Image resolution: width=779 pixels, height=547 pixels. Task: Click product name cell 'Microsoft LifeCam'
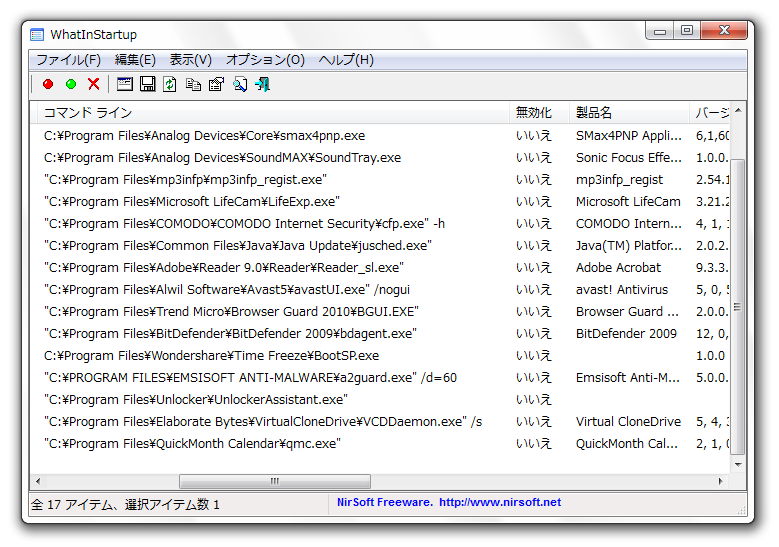point(628,201)
